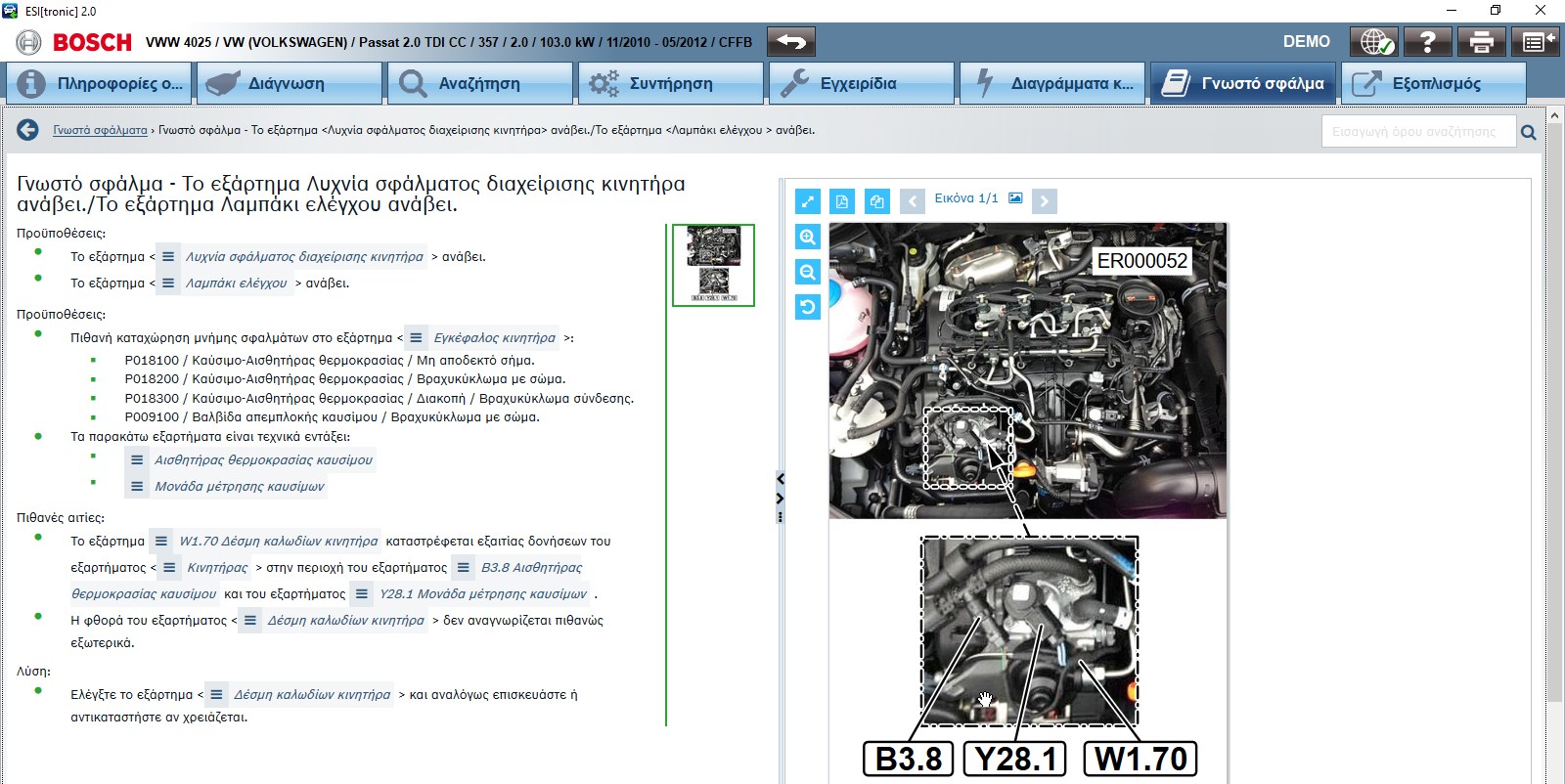
Task: Click the image zoom-out magnifier icon
Action: pyautogui.click(x=807, y=273)
